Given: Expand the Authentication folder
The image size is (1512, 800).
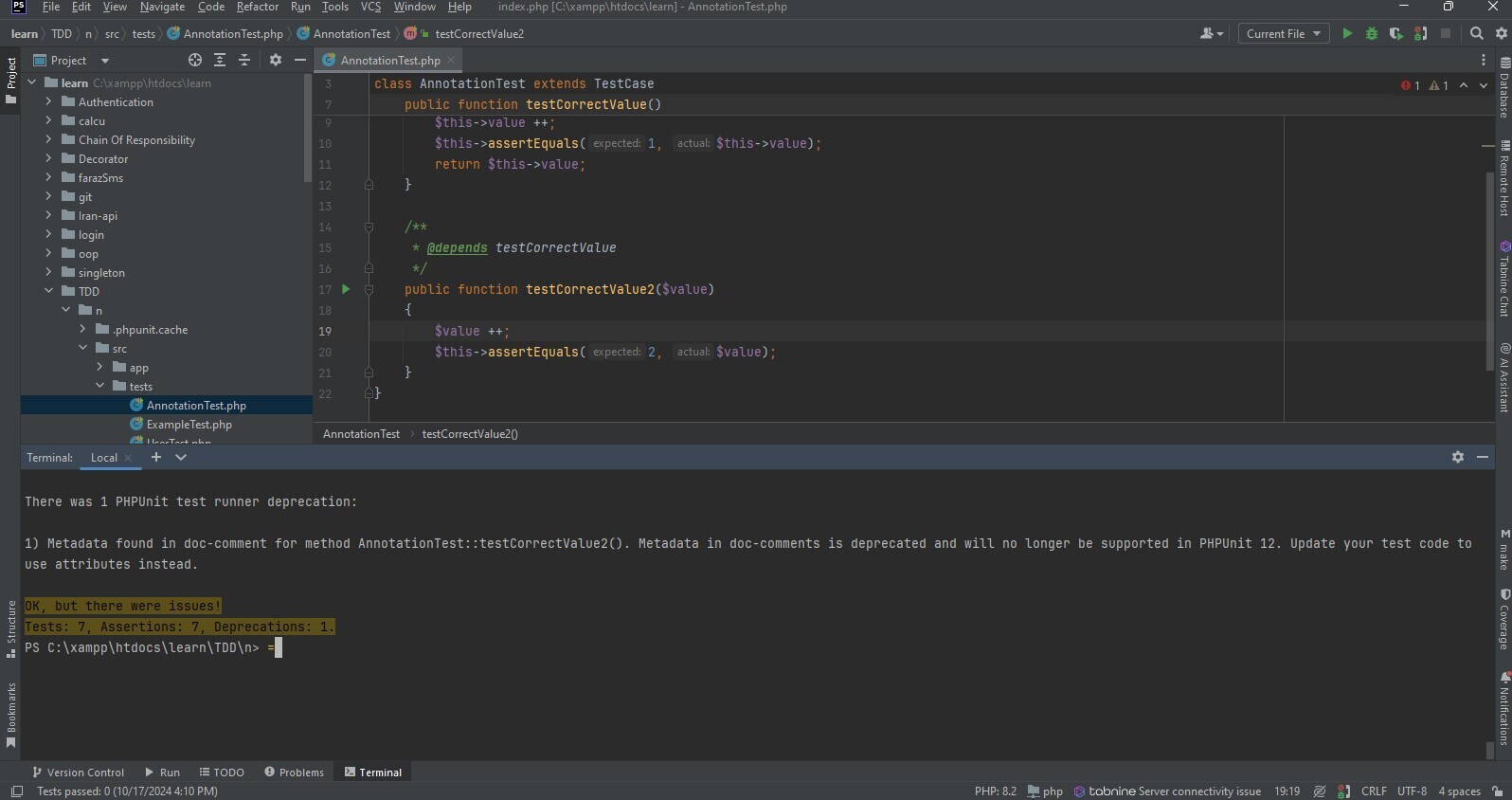Looking at the screenshot, I should click(48, 101).
